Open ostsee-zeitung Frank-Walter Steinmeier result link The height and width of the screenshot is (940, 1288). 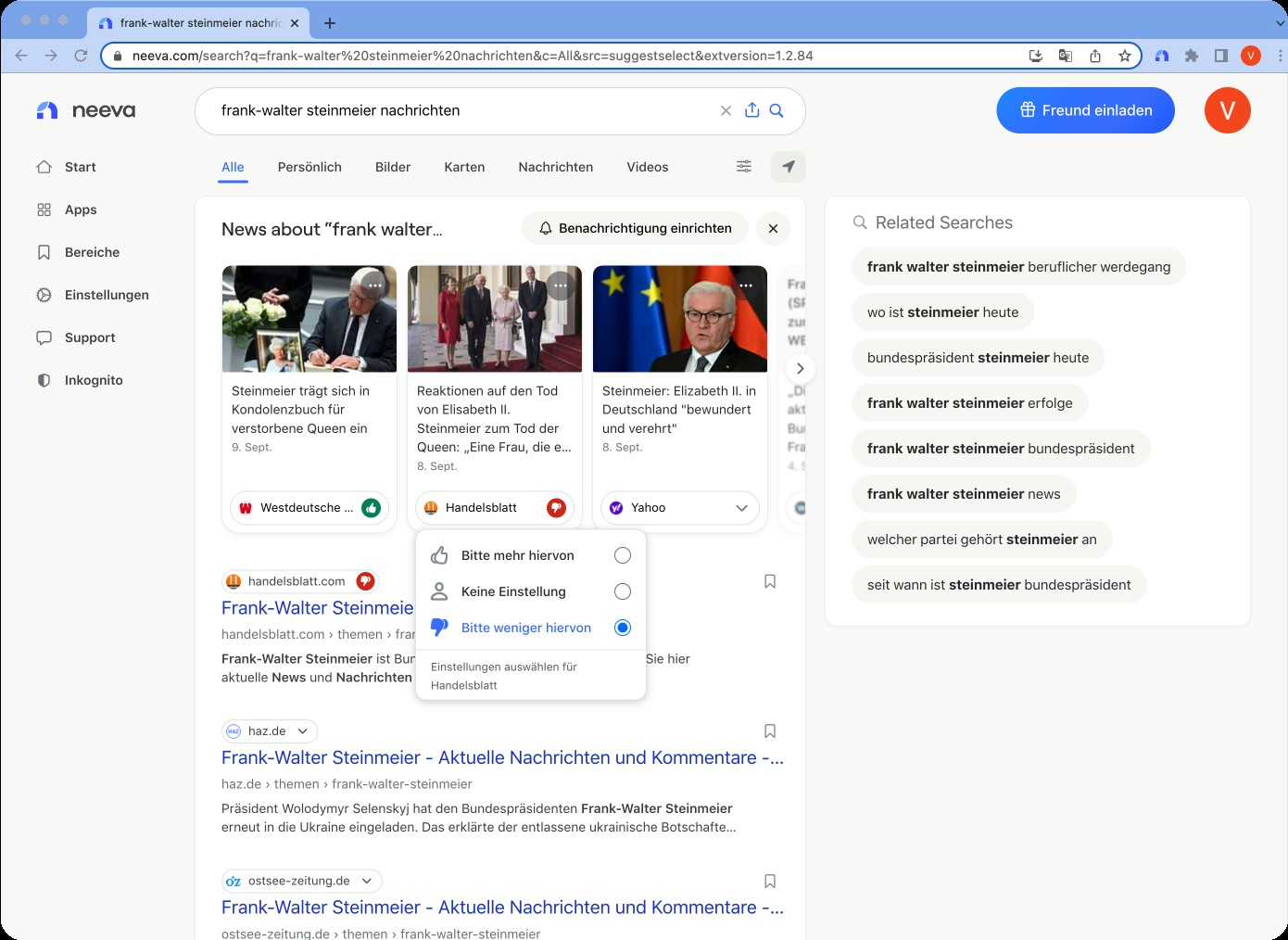(502, 908)
